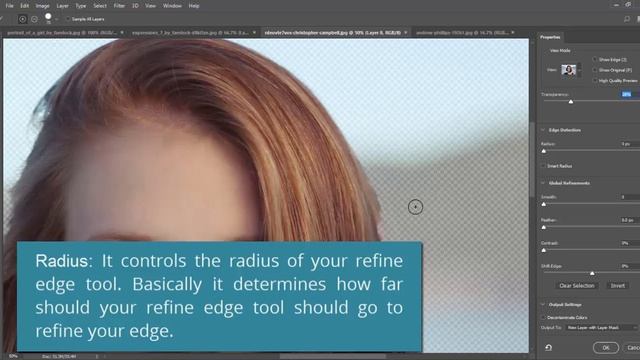Select the subtract-from-selection brush mode icon
This screenshot has width=640, height=360.
(x=34, y=19)
